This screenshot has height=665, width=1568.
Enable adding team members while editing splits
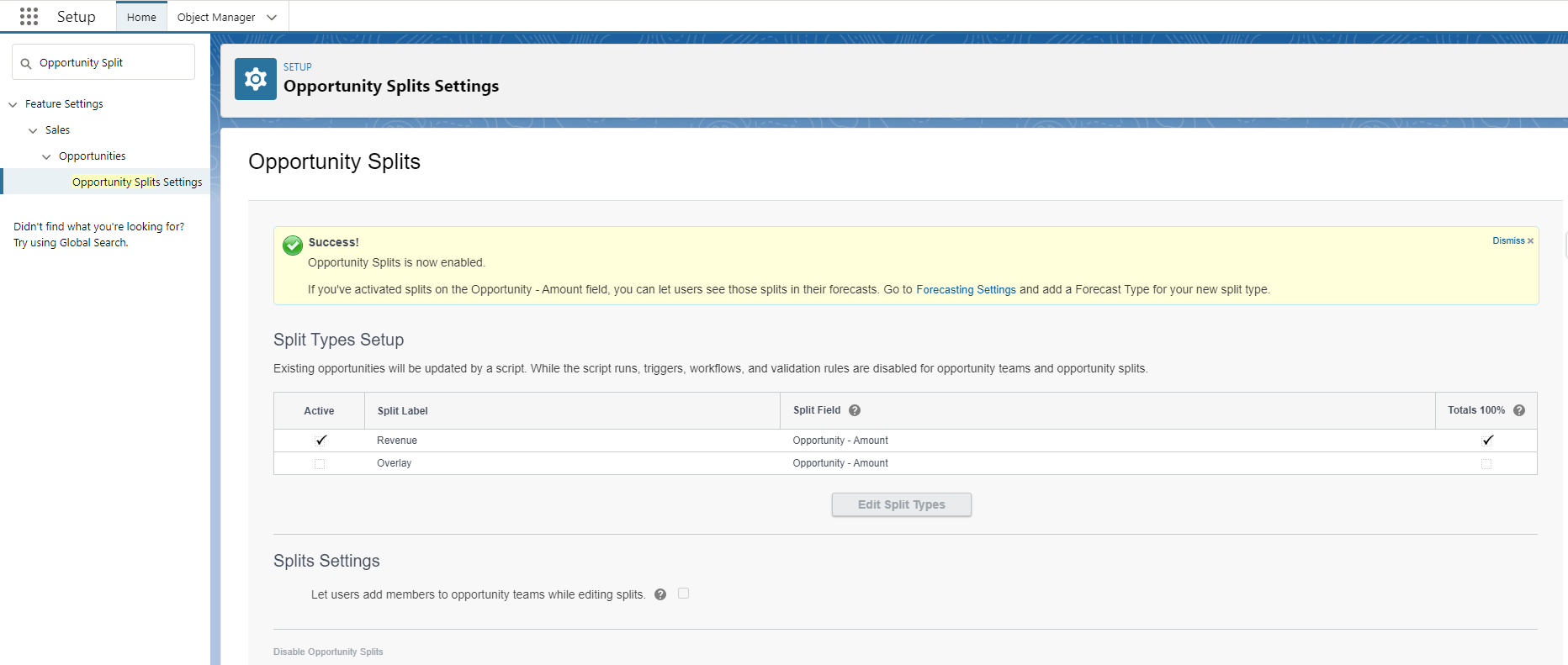coord(684,594)
